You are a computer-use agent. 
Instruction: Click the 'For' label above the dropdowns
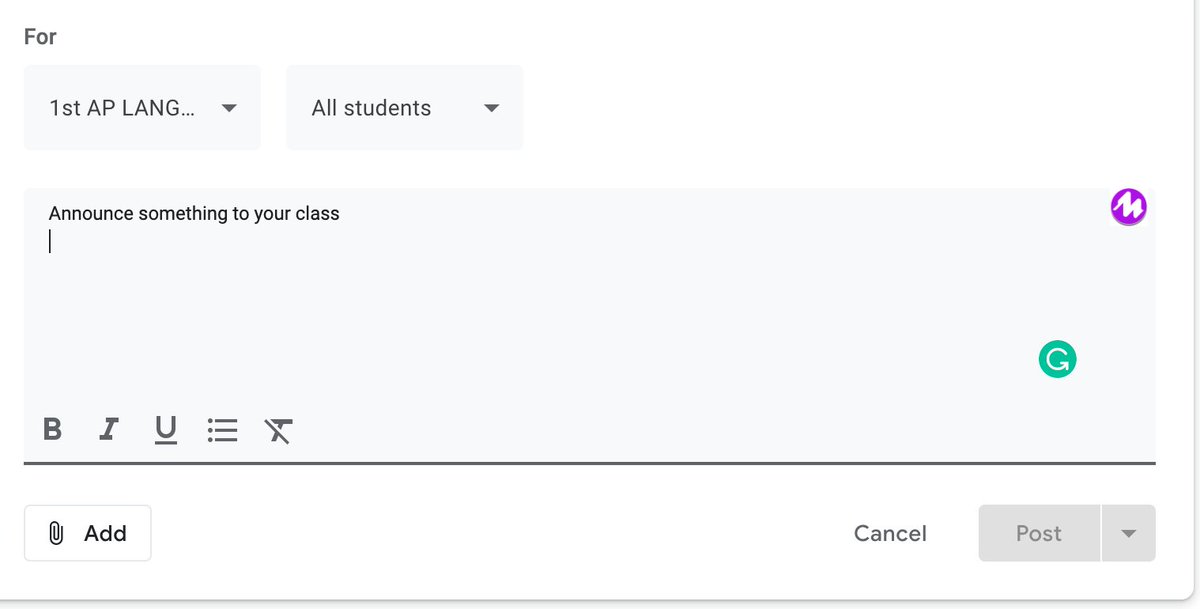[40, 37]
